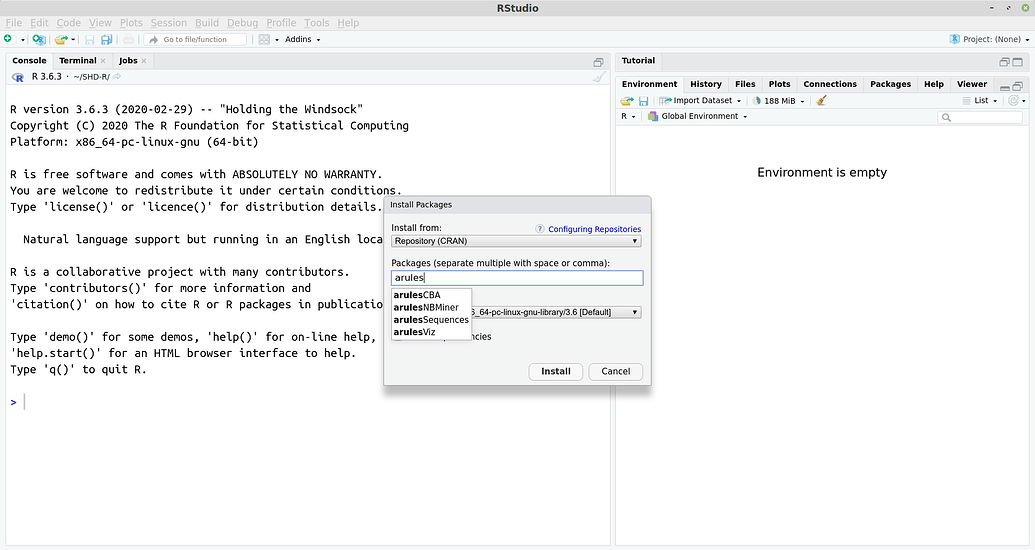Image resolution: width=1035 pixels, height=550 pixels.
Task: Open the R language dropdown in Environment
Action: coord(628,116)
